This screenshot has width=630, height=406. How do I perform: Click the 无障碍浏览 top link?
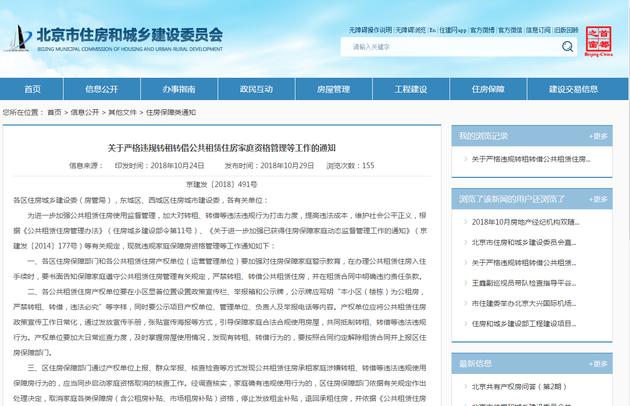(410, 30)
